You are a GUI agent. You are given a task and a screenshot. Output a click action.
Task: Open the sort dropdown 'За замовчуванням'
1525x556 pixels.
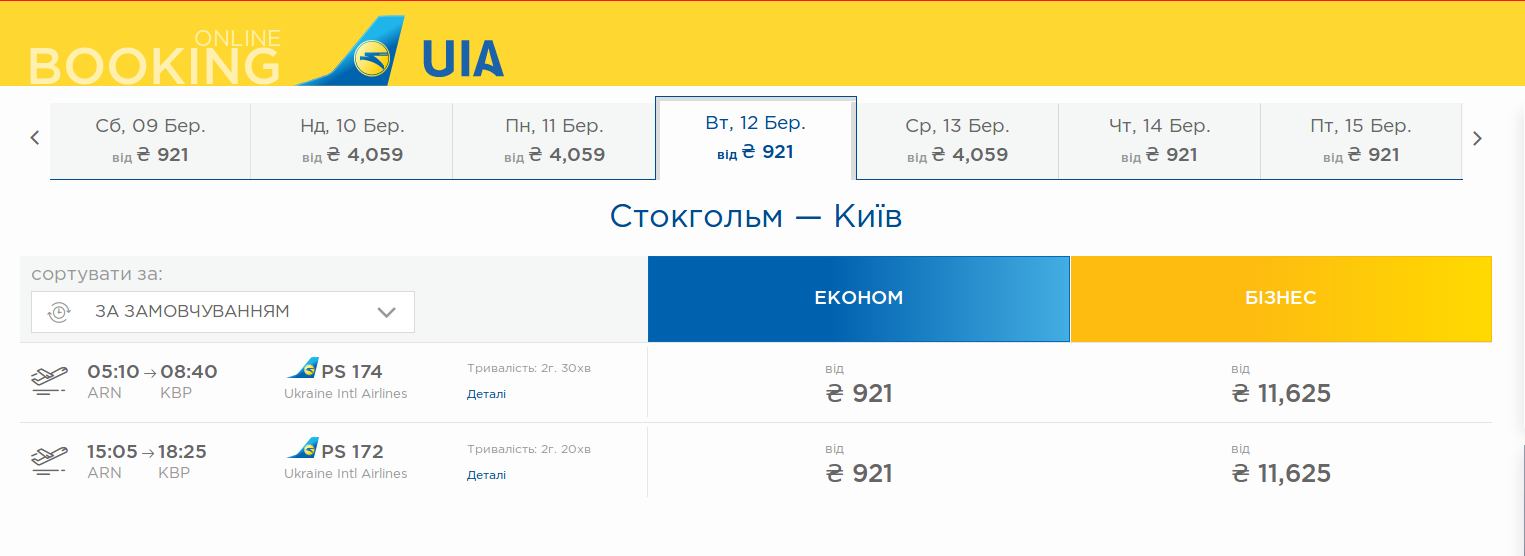[x=223, y=312]
